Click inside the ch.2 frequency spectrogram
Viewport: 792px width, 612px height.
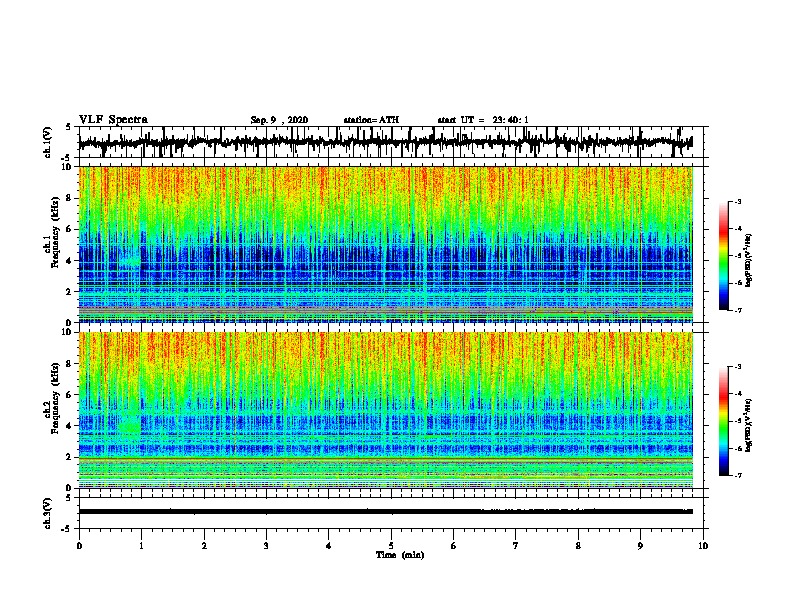click(386, 410)
